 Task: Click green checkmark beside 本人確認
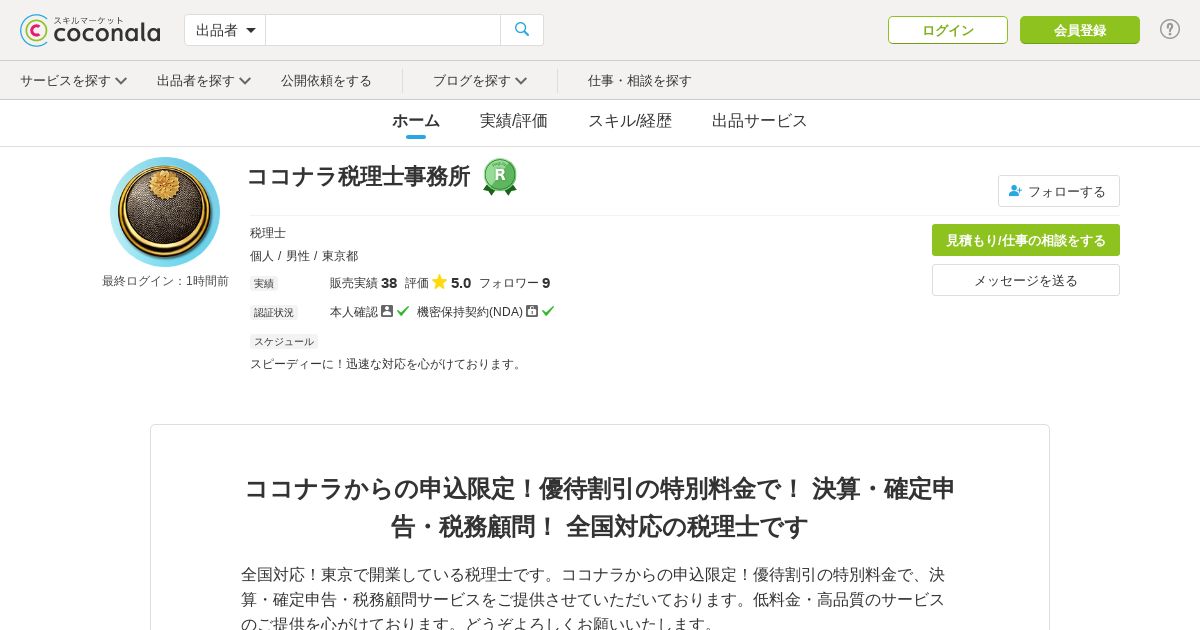(x=403, y=311)
